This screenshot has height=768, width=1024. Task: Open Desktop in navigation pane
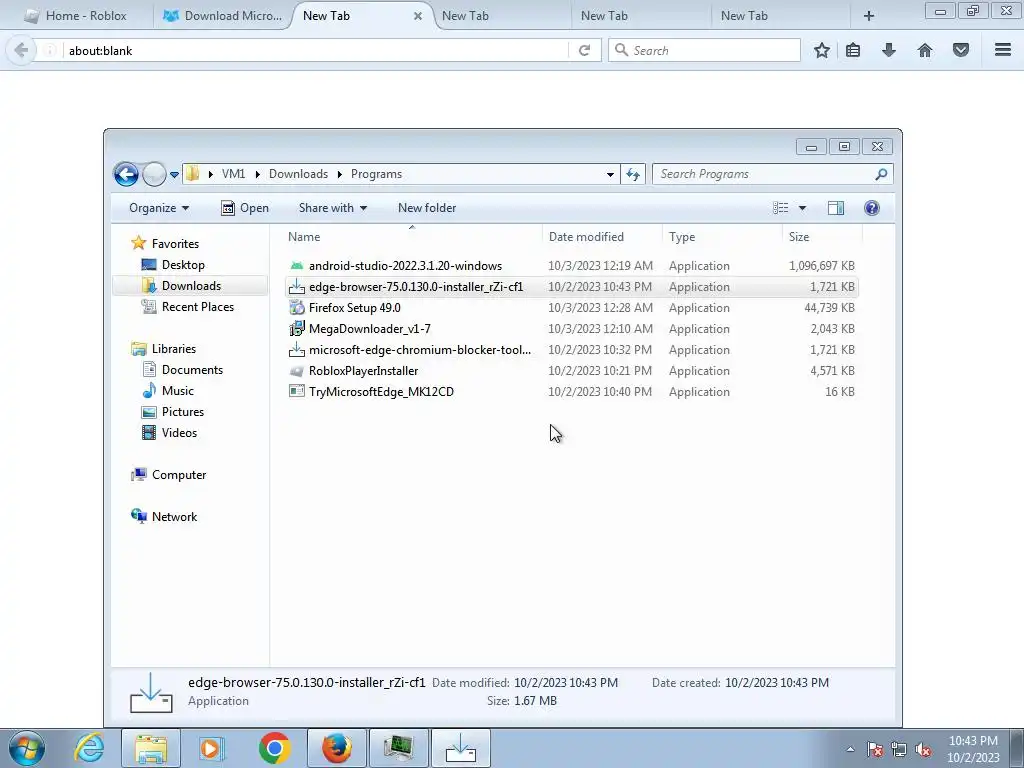(183, 264)
